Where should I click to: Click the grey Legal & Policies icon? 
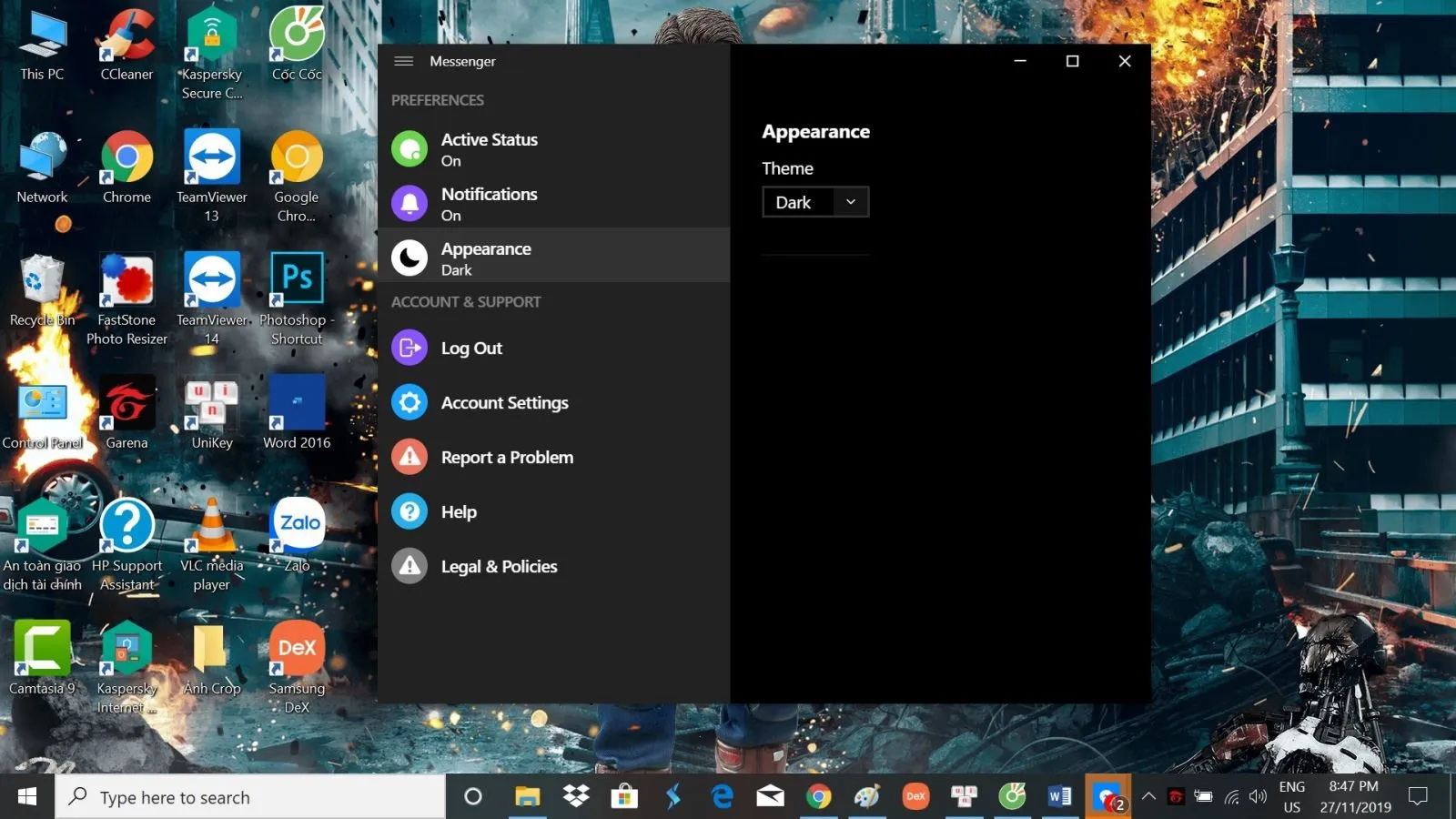tap(409, 566)
